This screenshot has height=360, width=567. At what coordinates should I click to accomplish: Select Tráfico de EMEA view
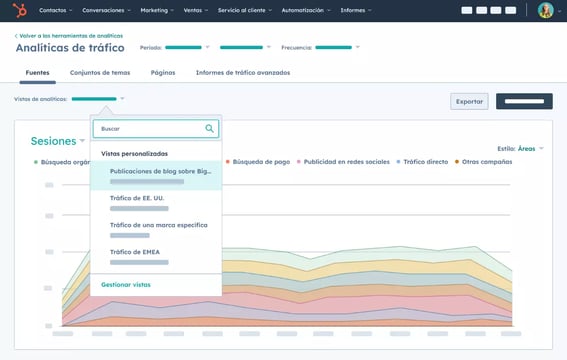(x=156, y=257)
